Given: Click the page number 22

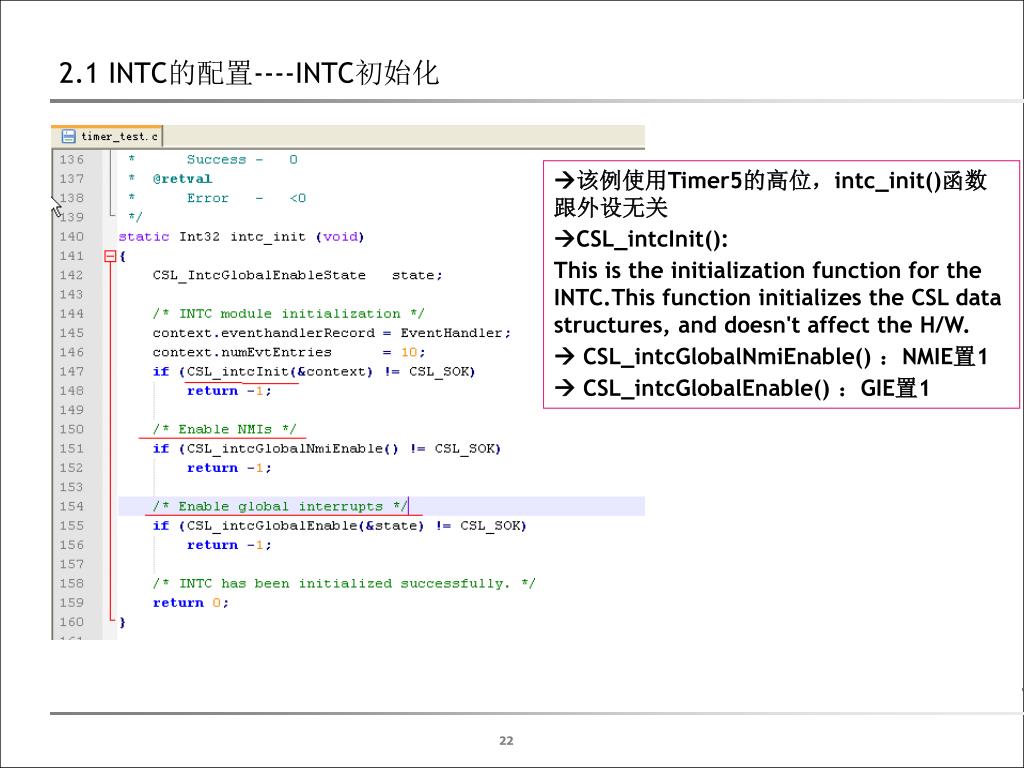Looking at the screenshot, I should pos(506,741).
